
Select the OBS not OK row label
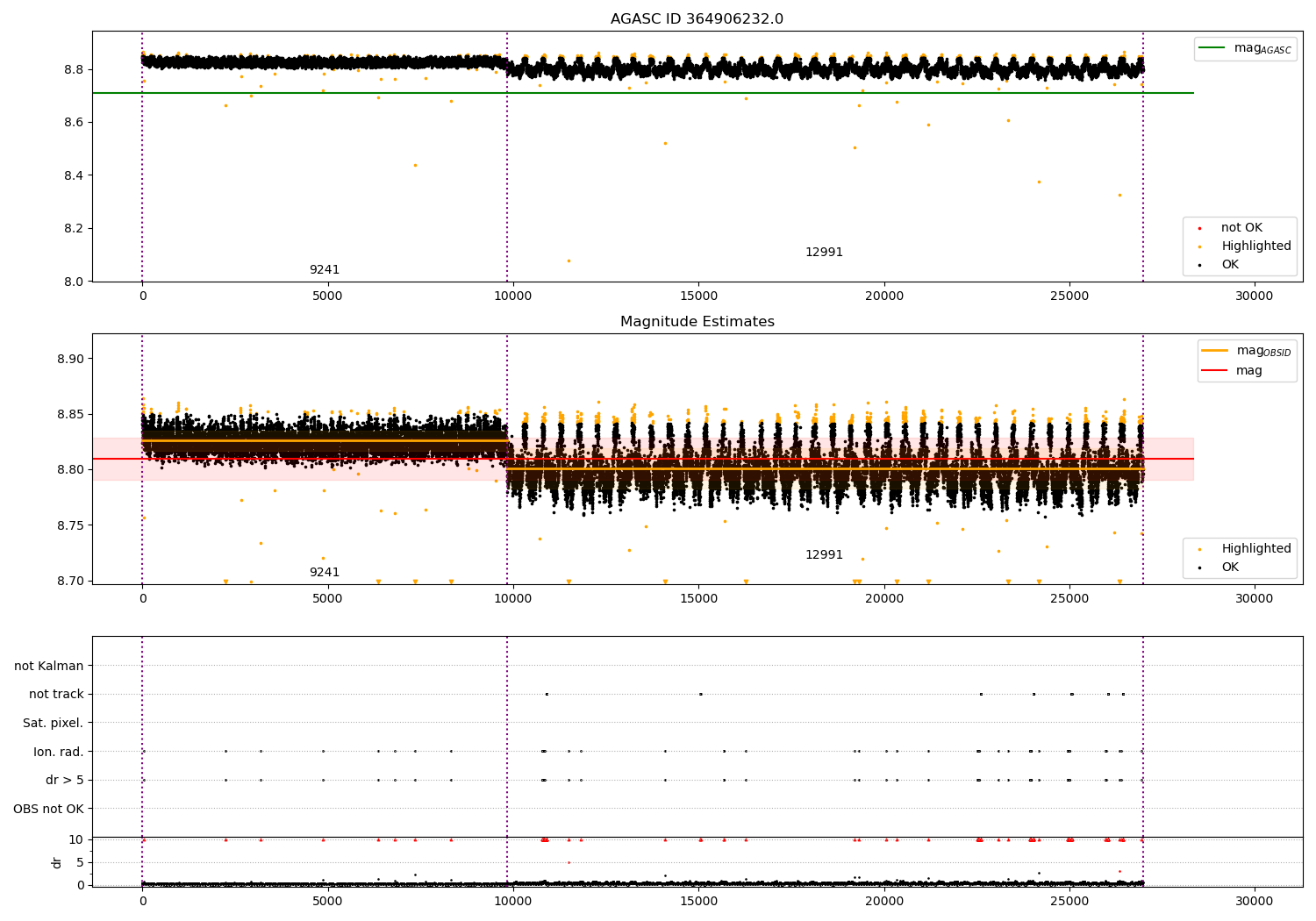click(x=48, y=809)
